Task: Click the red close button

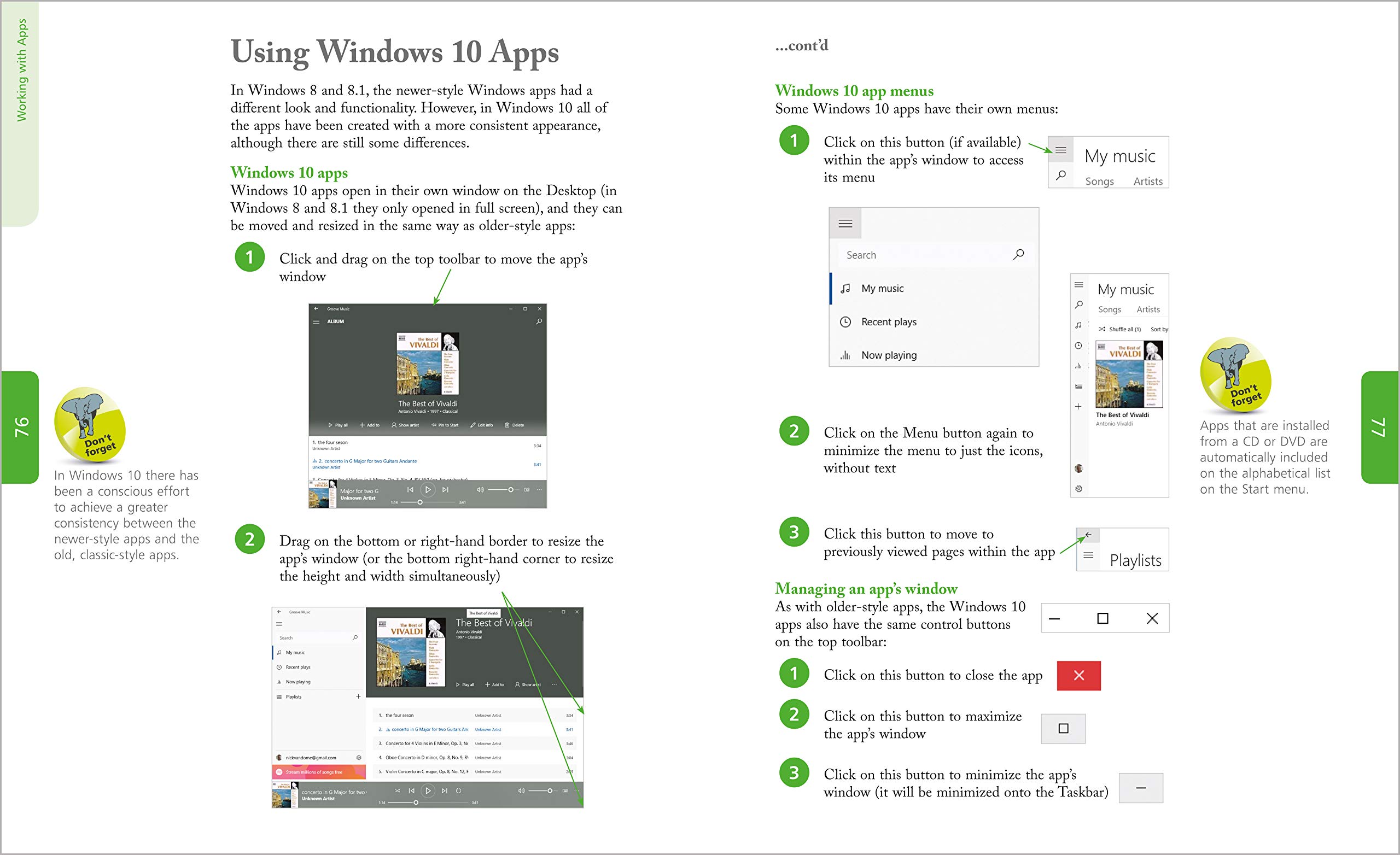Action: (1078, 676)
